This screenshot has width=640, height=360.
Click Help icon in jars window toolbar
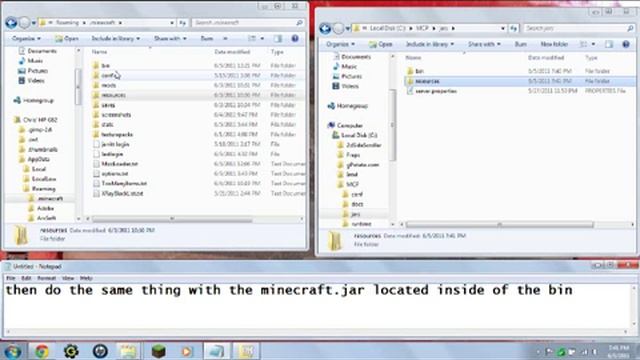coord(626,44)
